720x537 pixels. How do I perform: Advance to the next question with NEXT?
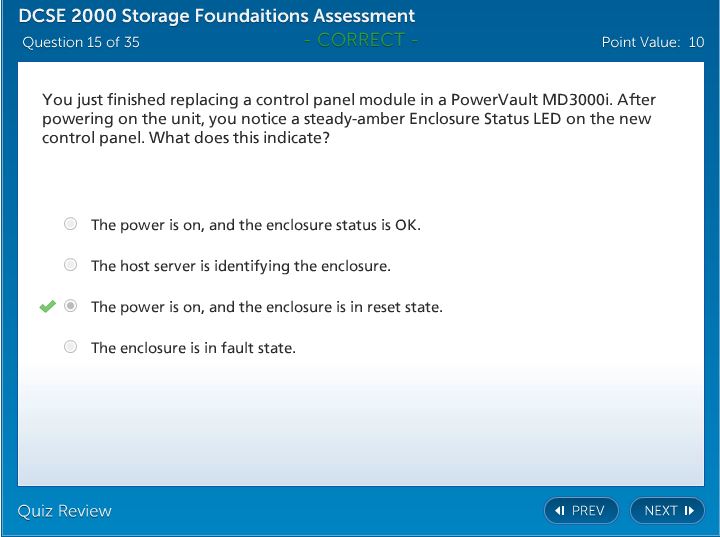click(667, 511)
